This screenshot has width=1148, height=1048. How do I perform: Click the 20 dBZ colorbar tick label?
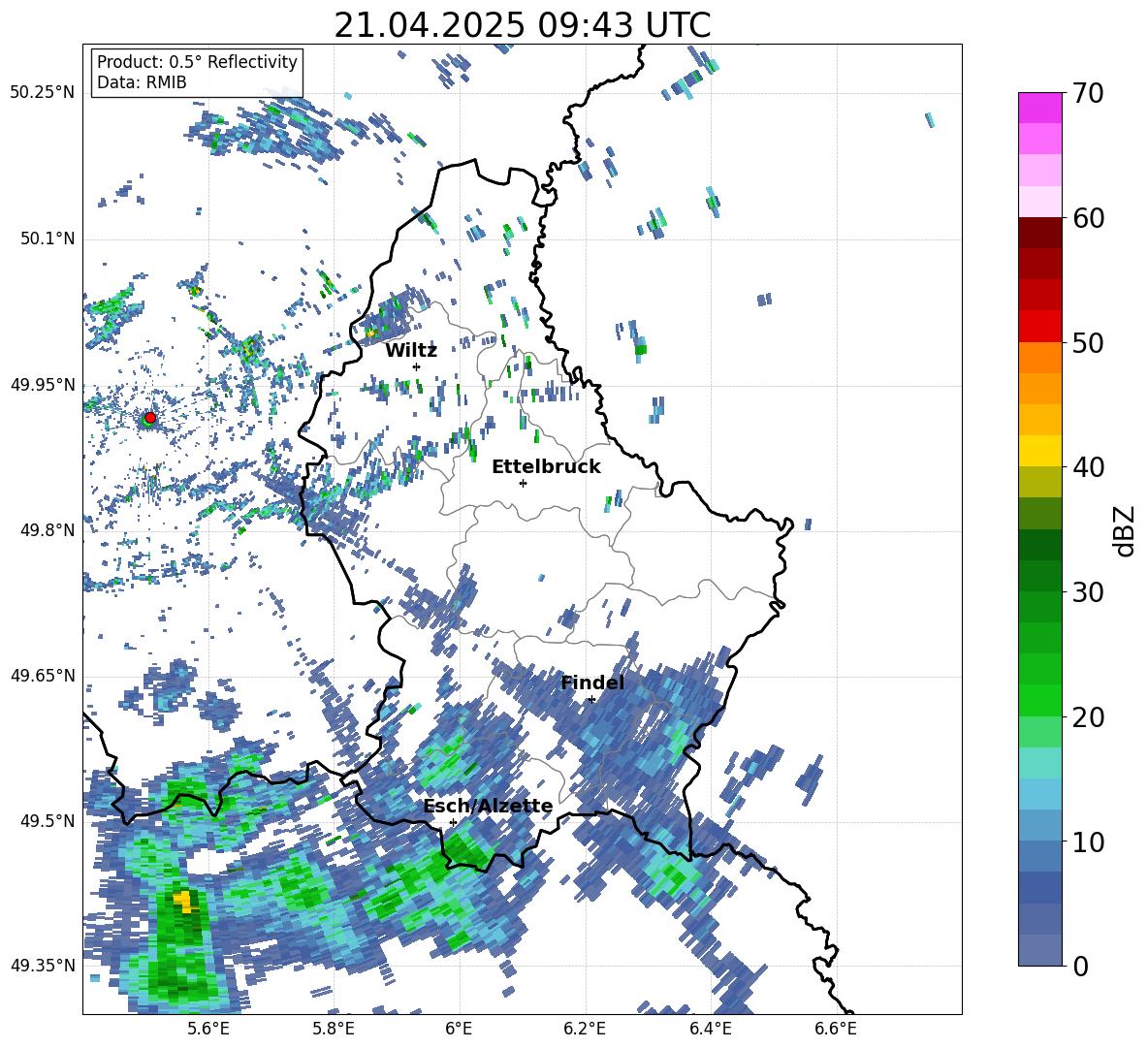tap(1088, 716)
